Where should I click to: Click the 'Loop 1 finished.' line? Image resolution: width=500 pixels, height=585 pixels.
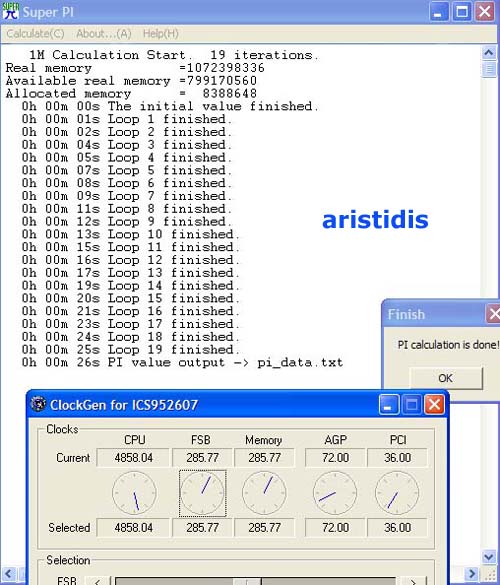(127, 119)
